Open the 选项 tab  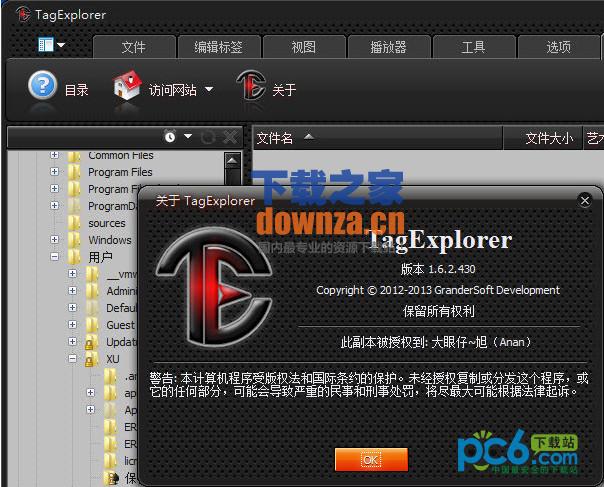tap(559, 47)
